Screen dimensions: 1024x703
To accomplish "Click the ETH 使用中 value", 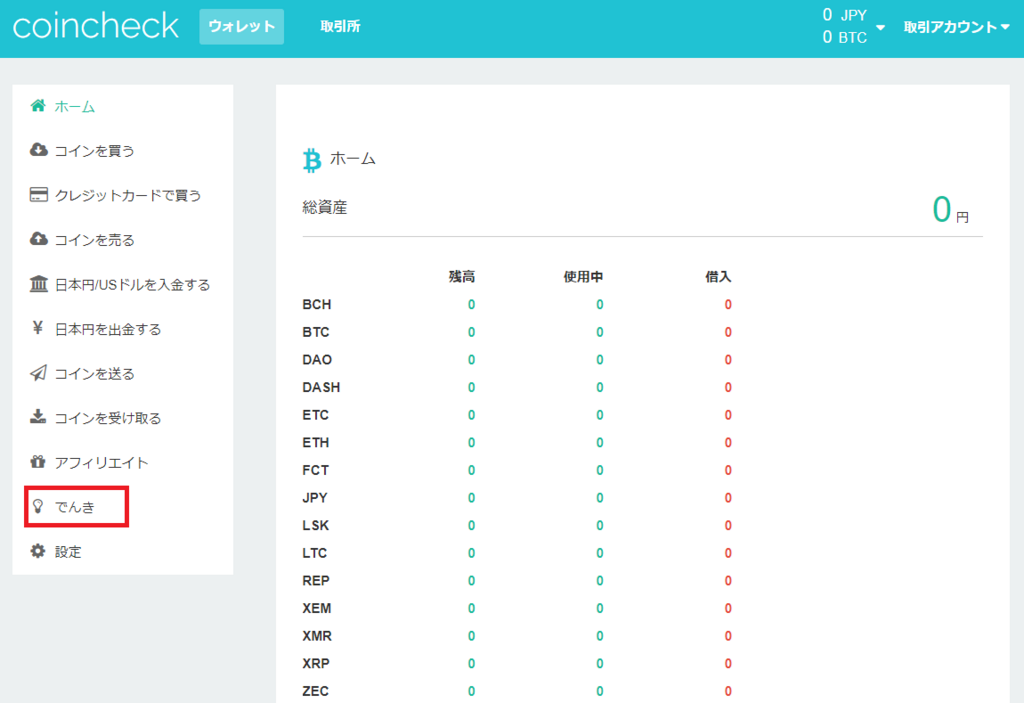I will tap(600, 442).
